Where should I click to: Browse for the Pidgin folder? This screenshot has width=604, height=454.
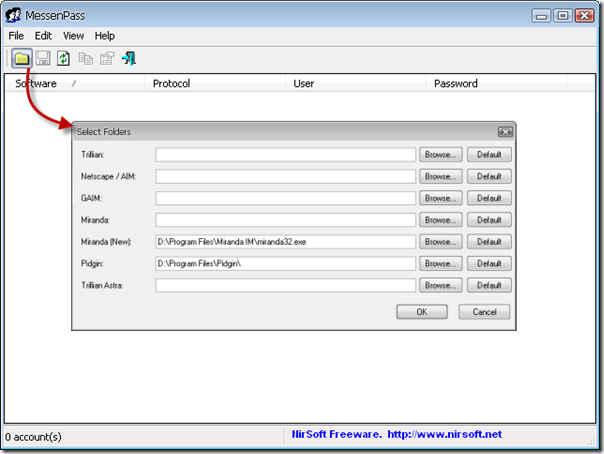coord(441,264)
